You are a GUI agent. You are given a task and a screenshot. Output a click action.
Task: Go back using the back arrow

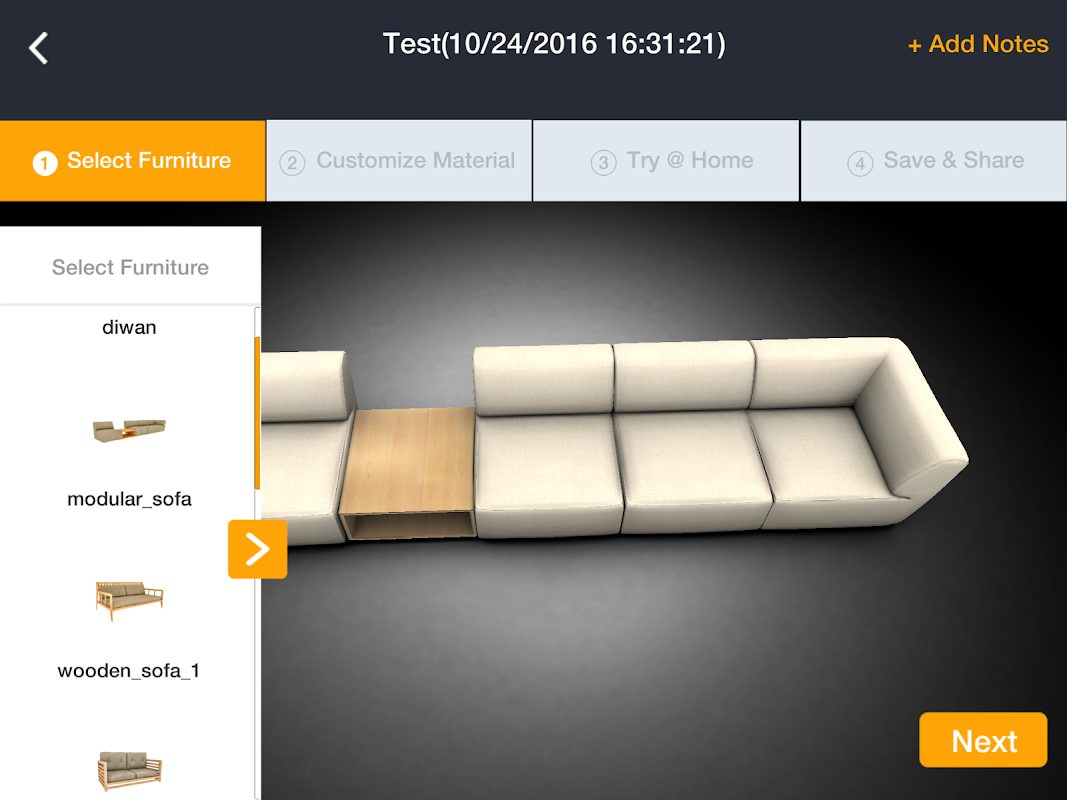(x=38, y=48)
